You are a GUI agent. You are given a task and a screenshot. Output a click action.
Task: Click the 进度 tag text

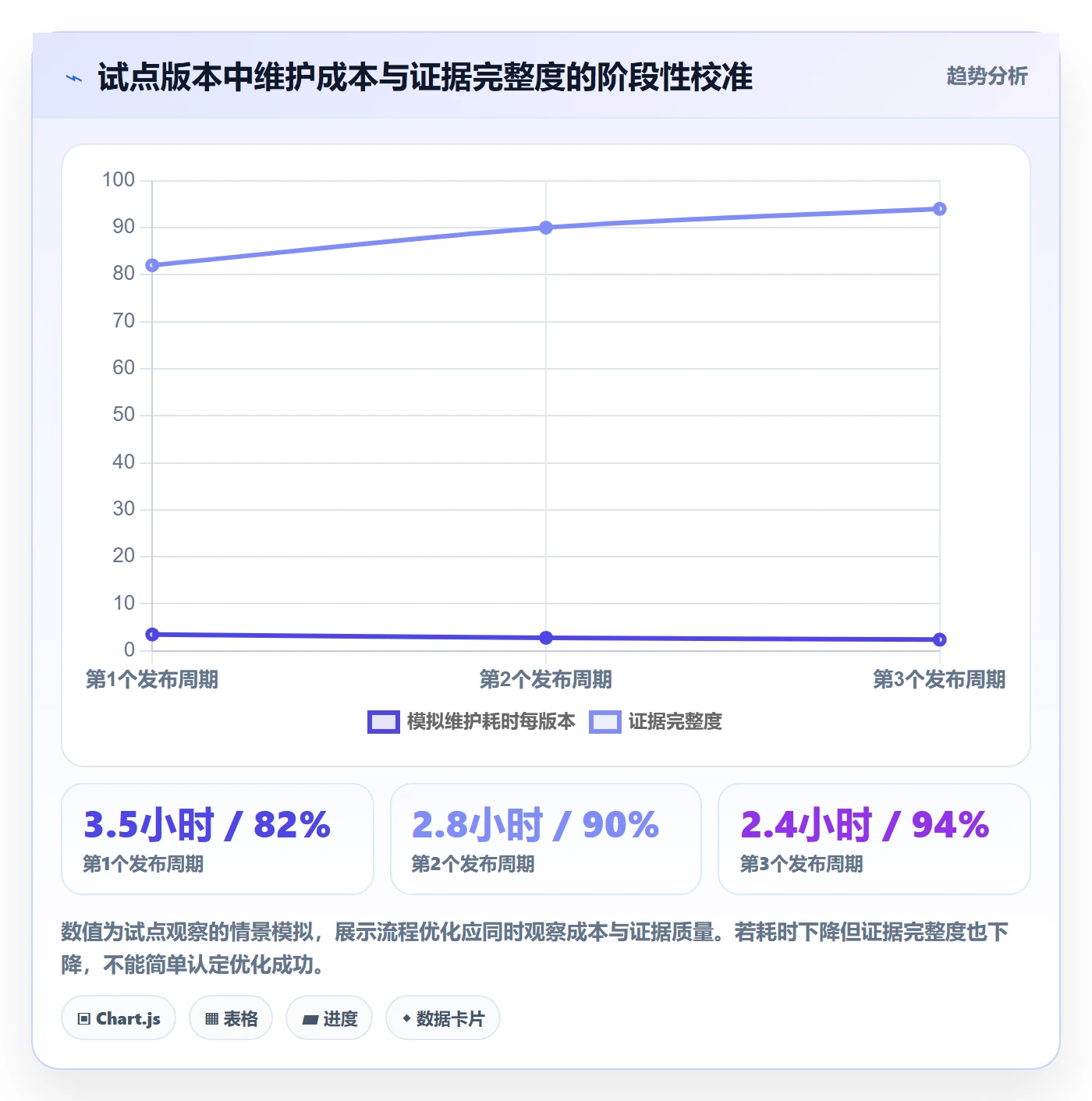pyautogui.click(x=340, y=1019)
